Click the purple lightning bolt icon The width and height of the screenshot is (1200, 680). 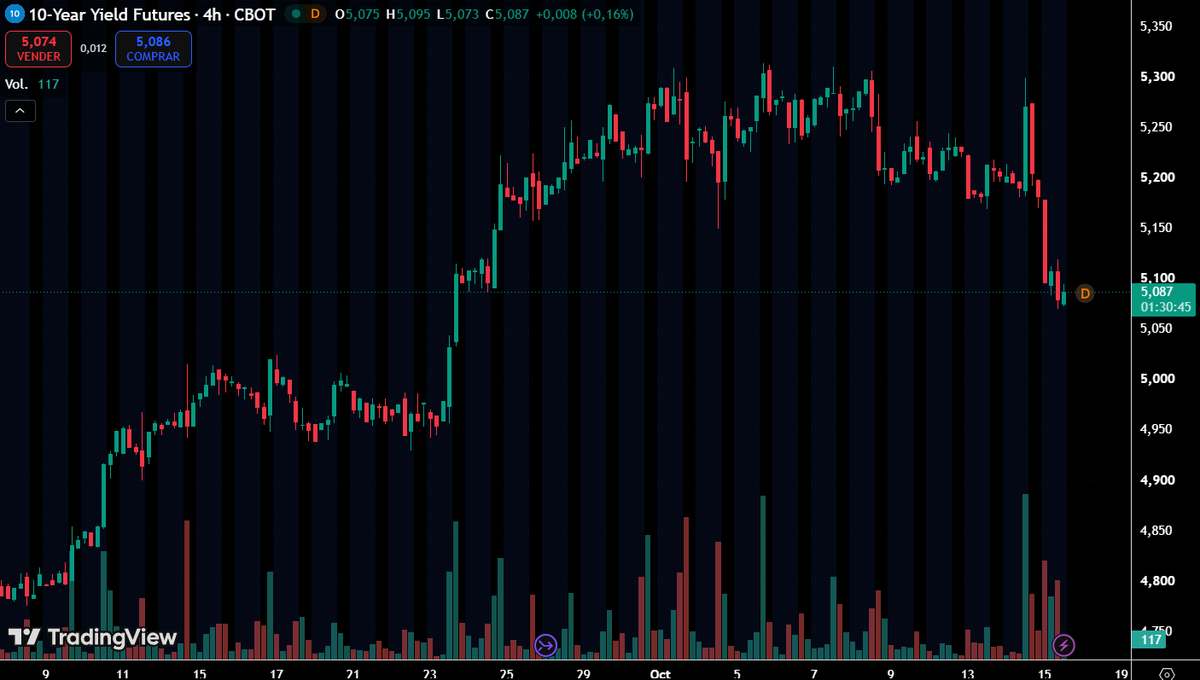click(x=1064, y=645)
